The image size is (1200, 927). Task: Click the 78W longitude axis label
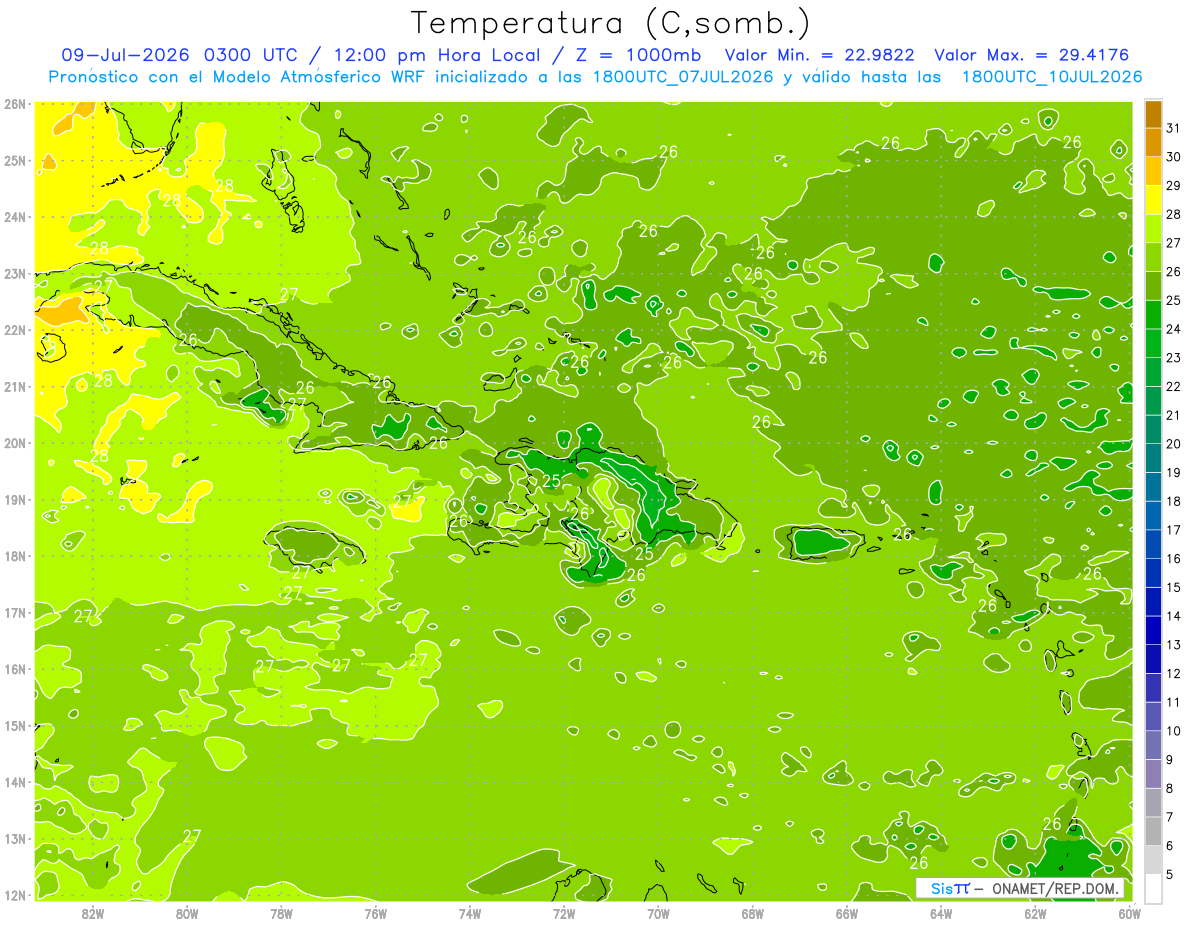tap(281, 914)
